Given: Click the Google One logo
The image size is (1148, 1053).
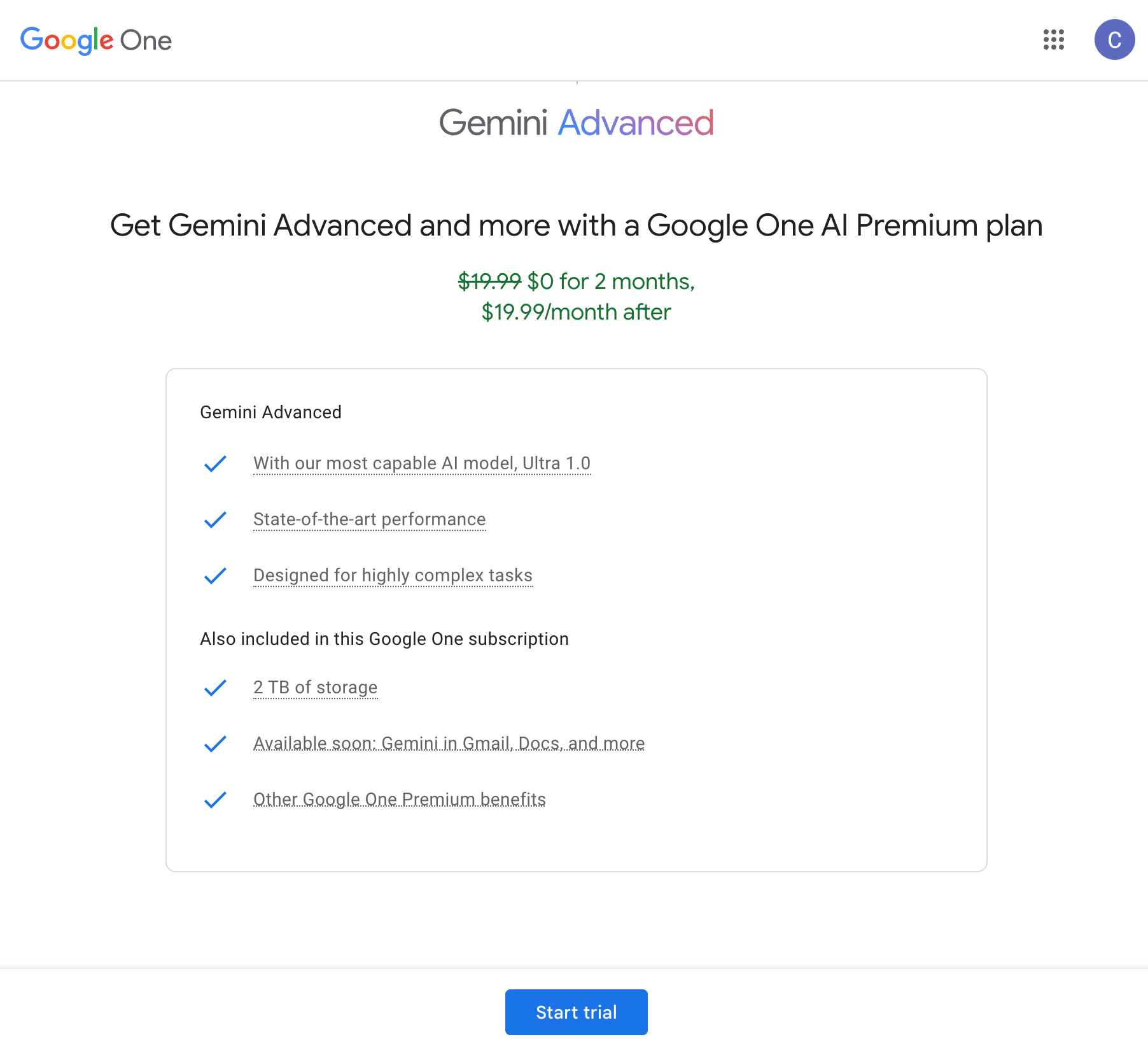Looking at the screenshot, I should [96, 40].
